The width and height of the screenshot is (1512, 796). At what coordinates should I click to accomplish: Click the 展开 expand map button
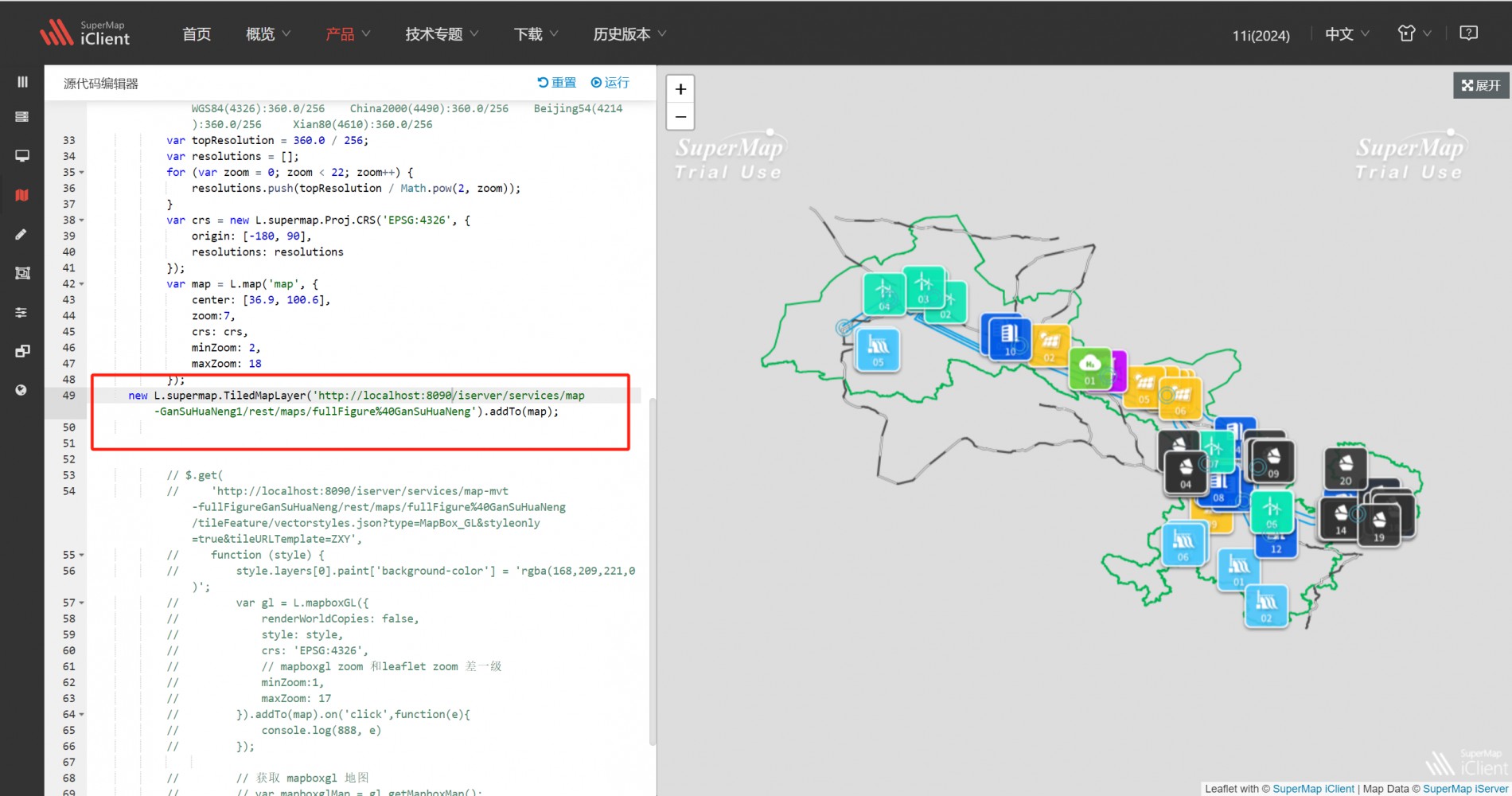1481,85
